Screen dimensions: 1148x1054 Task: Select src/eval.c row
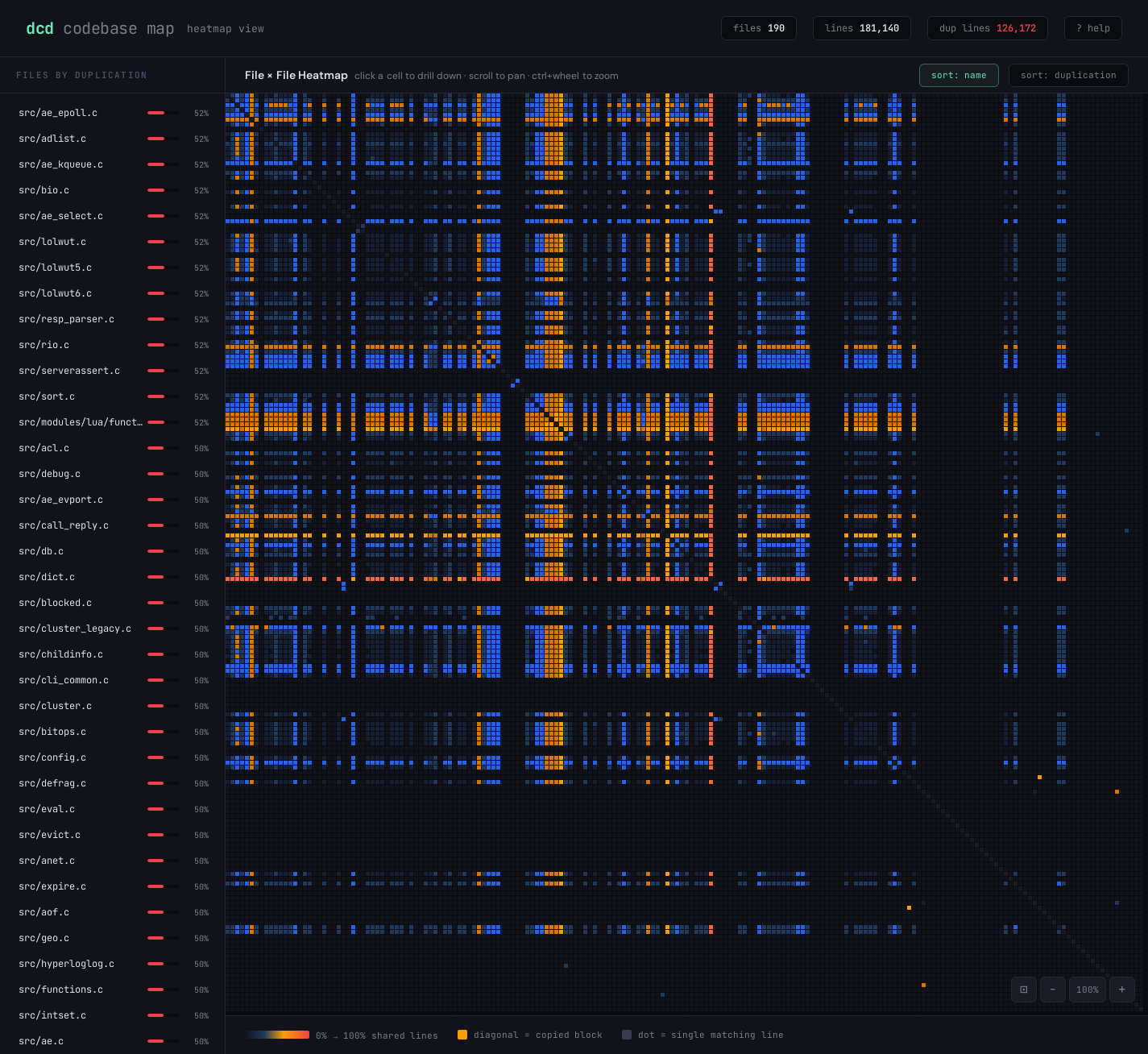point(113,809)
